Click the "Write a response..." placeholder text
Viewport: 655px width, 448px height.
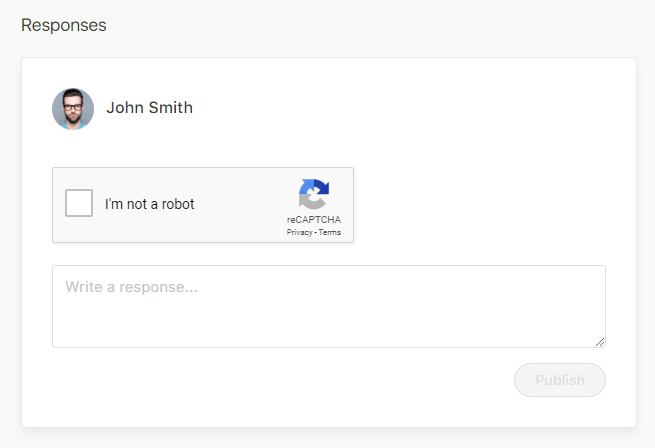coord(131,287)
